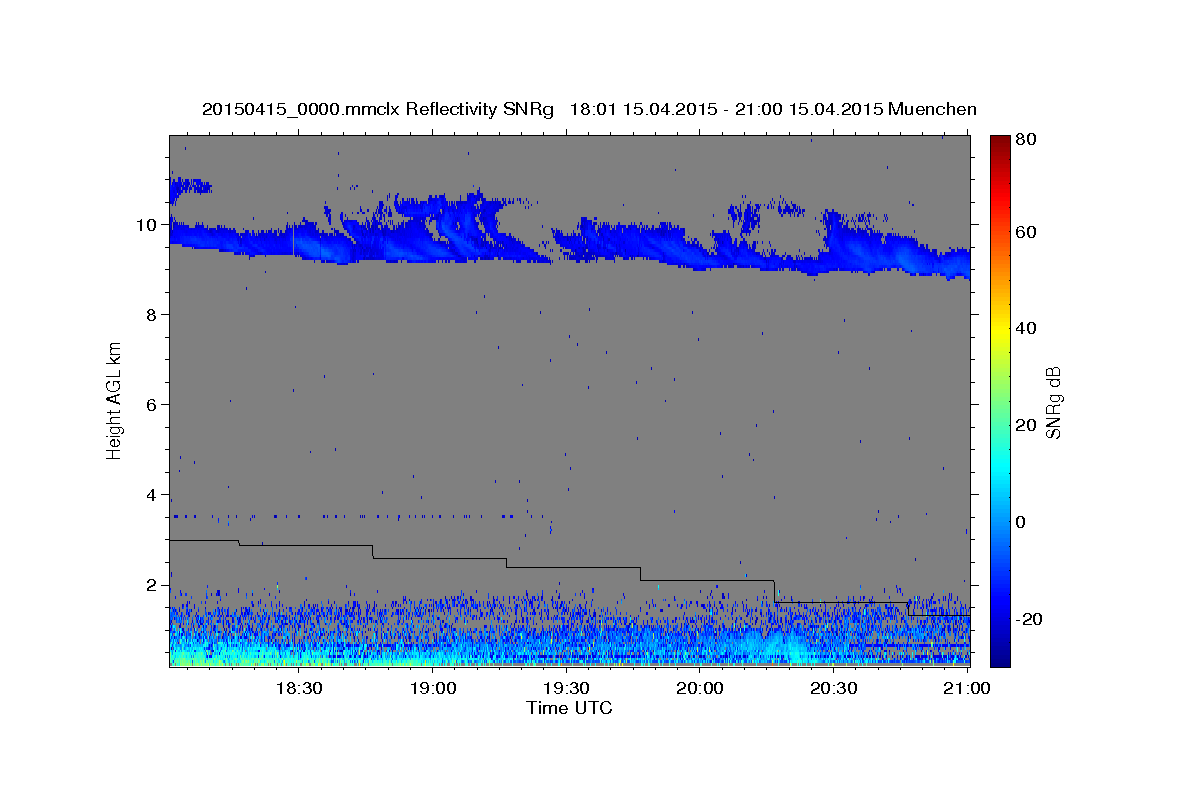The image size is (1200, 800).
Task: Click the colorbar value 60
Action: point(1027,232)
